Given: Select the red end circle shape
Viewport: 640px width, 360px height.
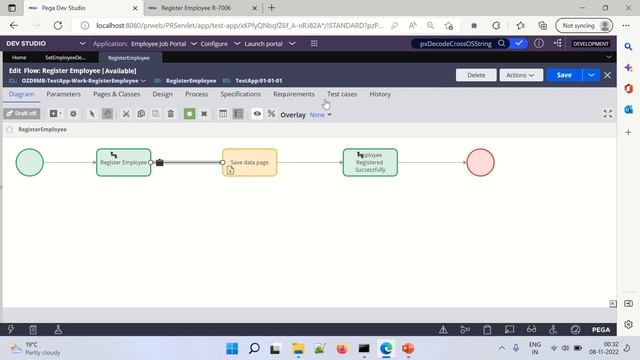Looking at the screenshot, I should pos(480,162).
